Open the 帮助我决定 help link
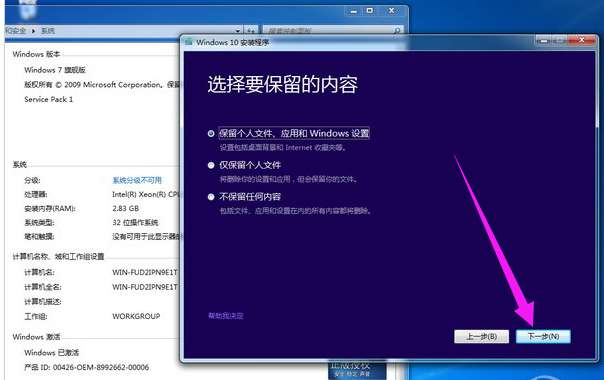 click(226, 316)
